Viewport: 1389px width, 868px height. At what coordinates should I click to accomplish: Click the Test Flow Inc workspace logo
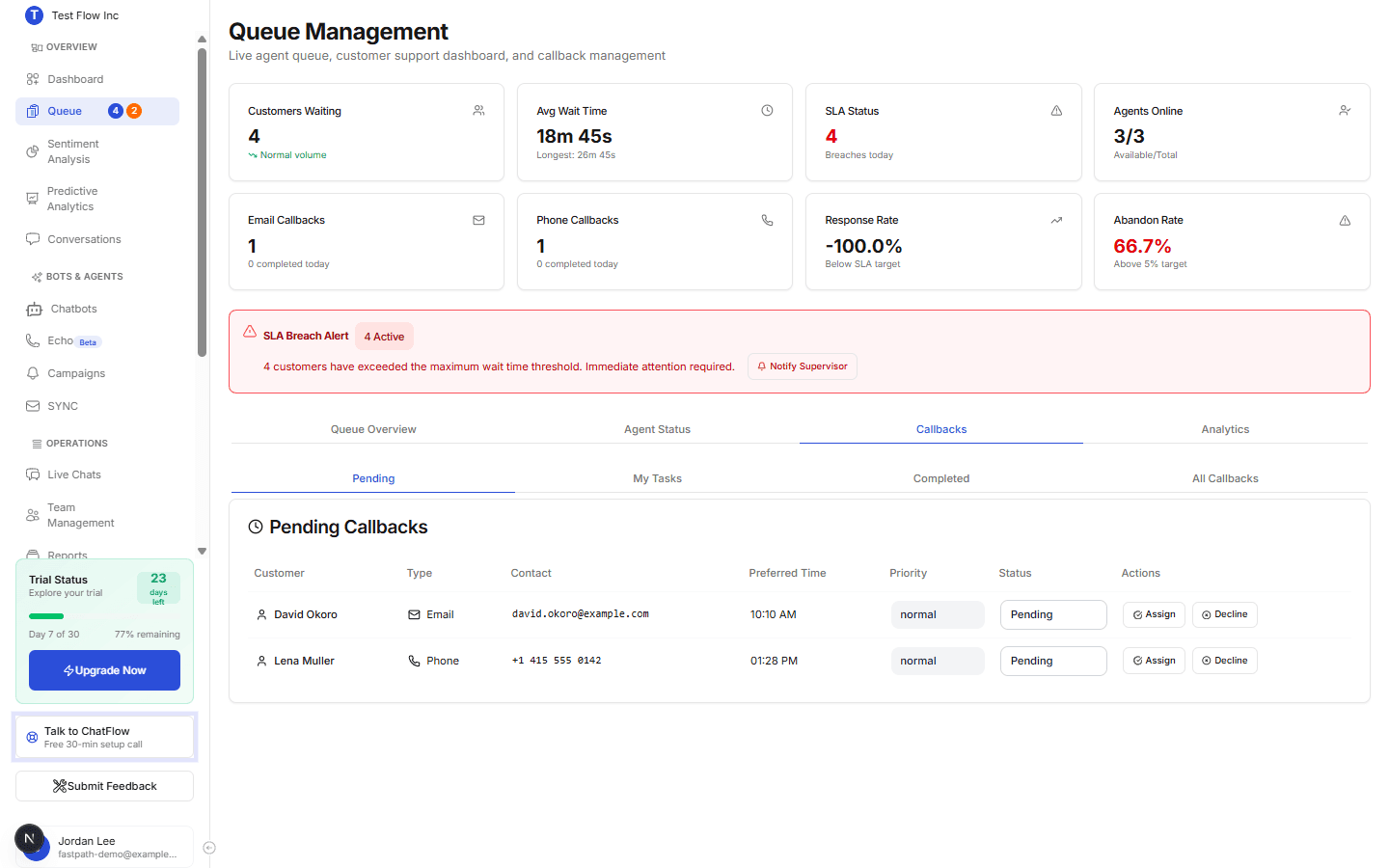34,15
